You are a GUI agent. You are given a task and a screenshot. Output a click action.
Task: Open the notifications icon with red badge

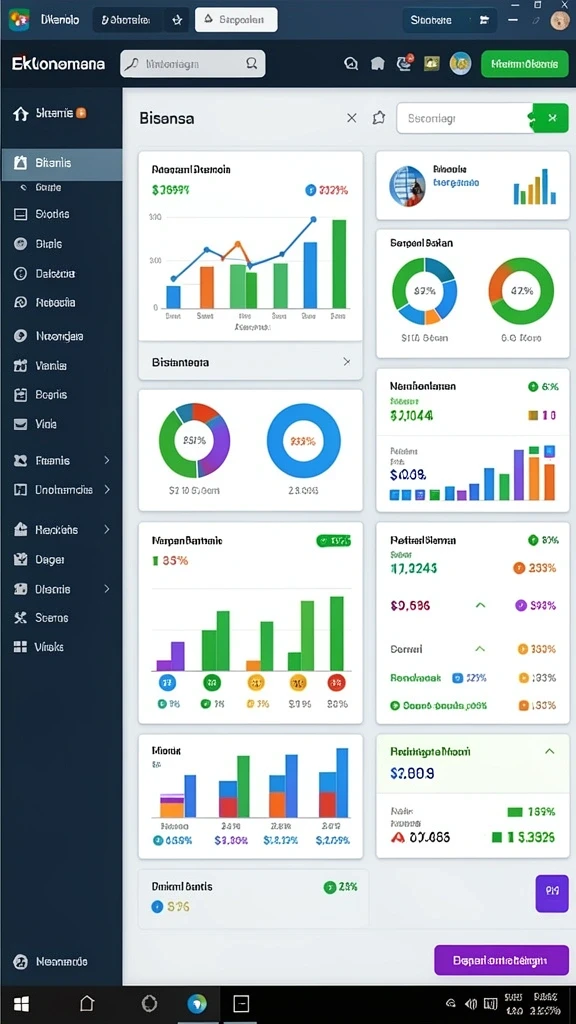click(404, 63)
